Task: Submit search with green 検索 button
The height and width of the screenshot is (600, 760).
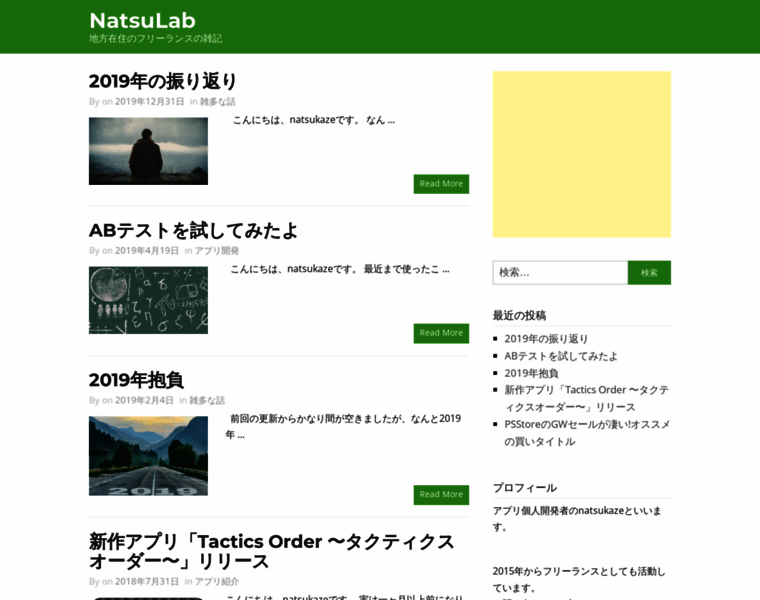Action: coord(649,272)
